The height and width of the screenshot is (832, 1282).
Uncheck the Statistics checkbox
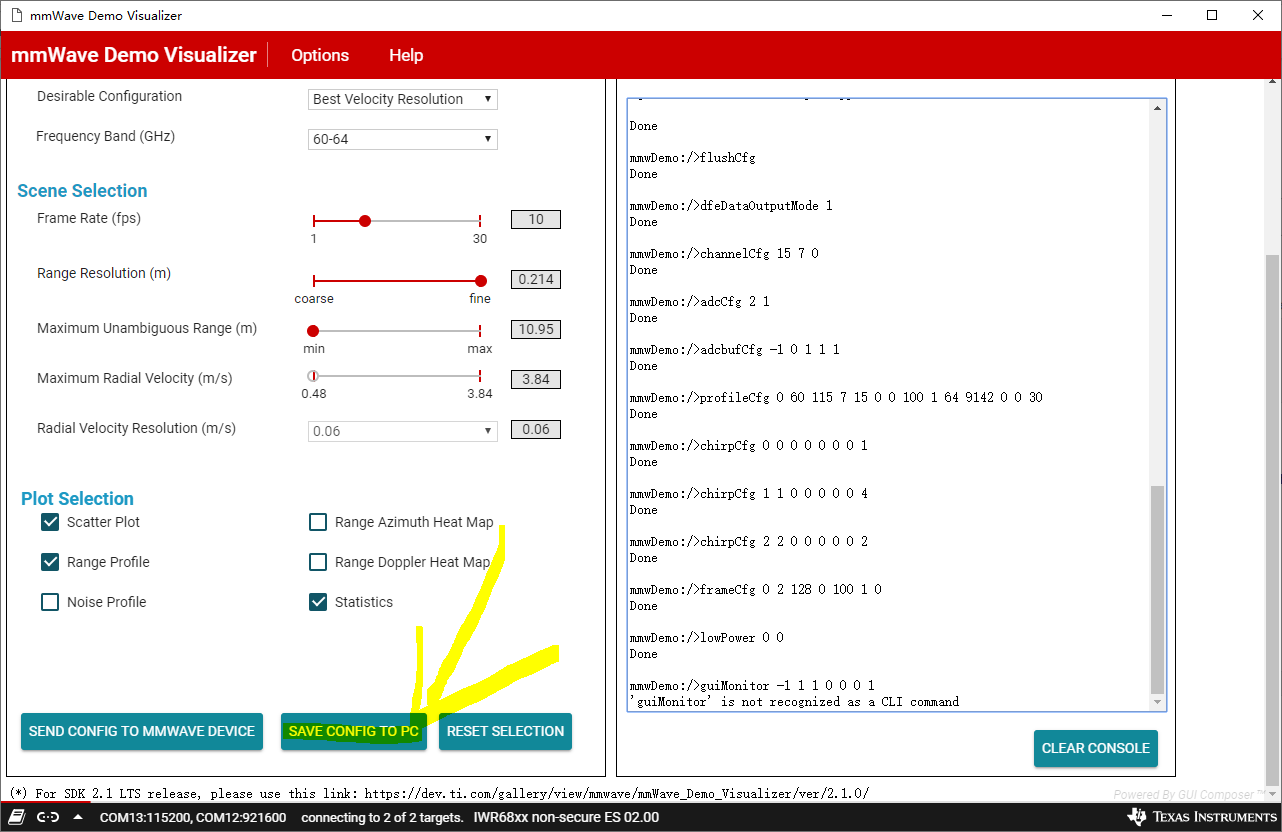(x=318, y=602)
